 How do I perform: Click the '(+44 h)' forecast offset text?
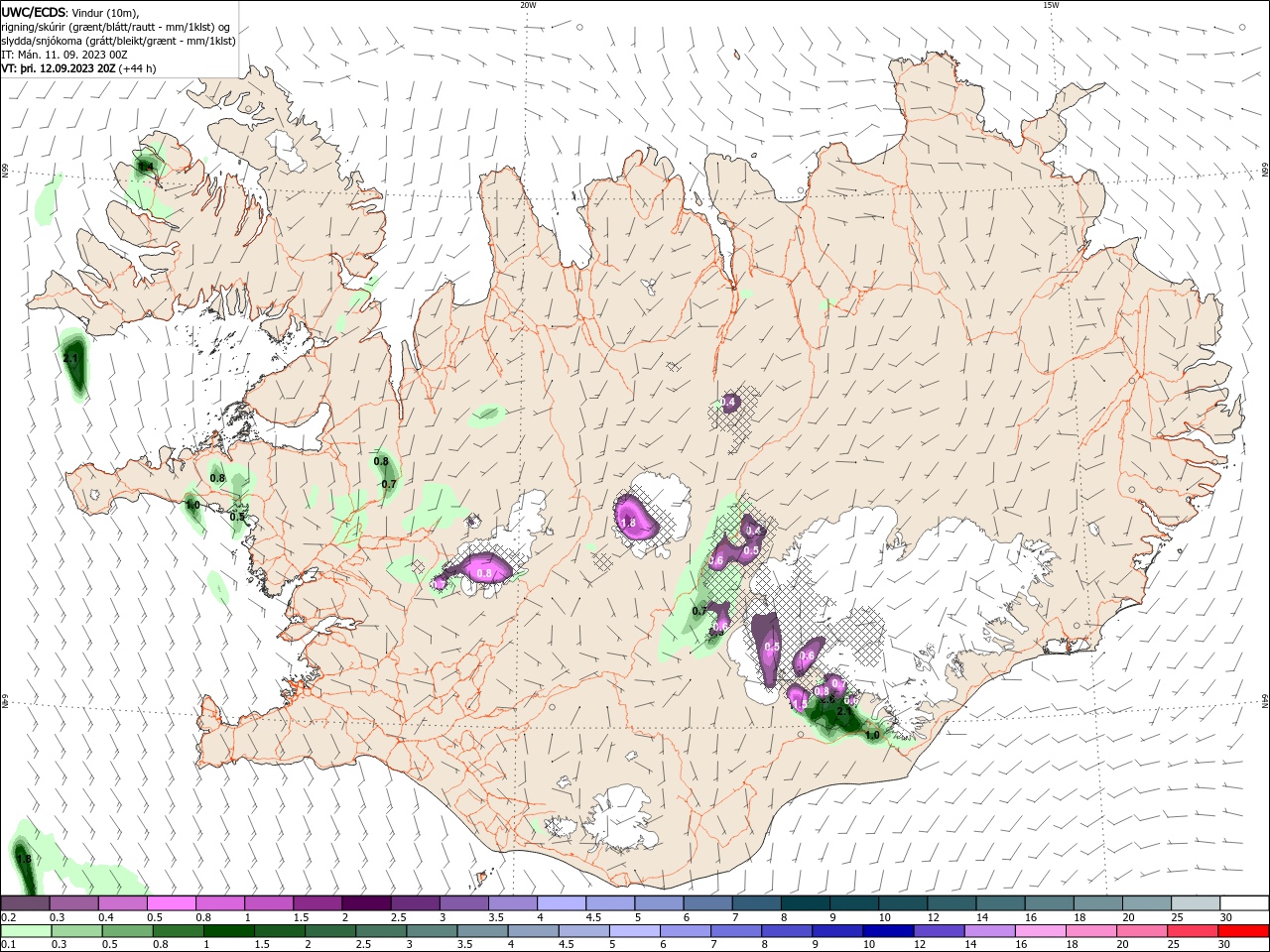click(x=137, y=68)
